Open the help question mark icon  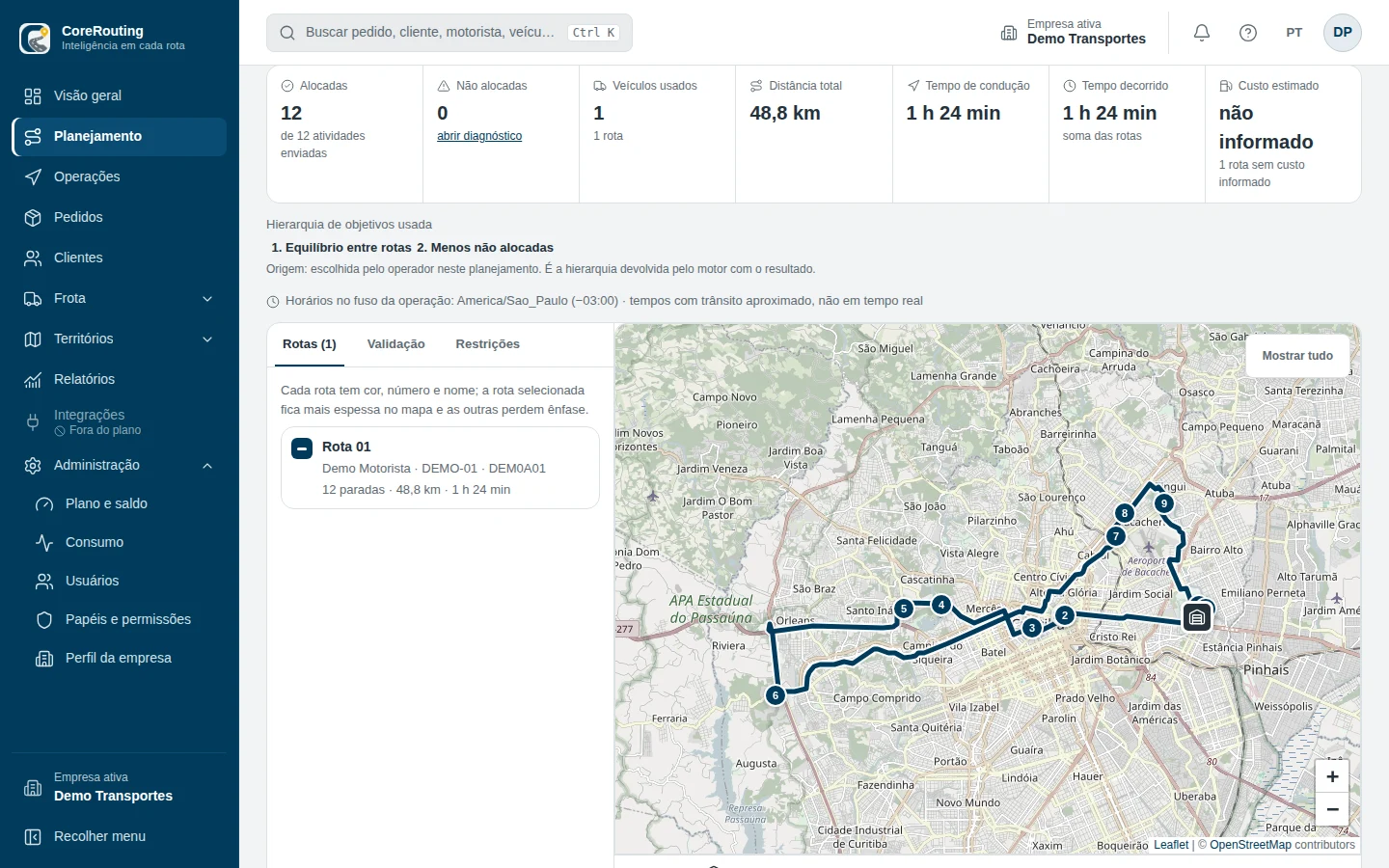[x=1248, y=33]
